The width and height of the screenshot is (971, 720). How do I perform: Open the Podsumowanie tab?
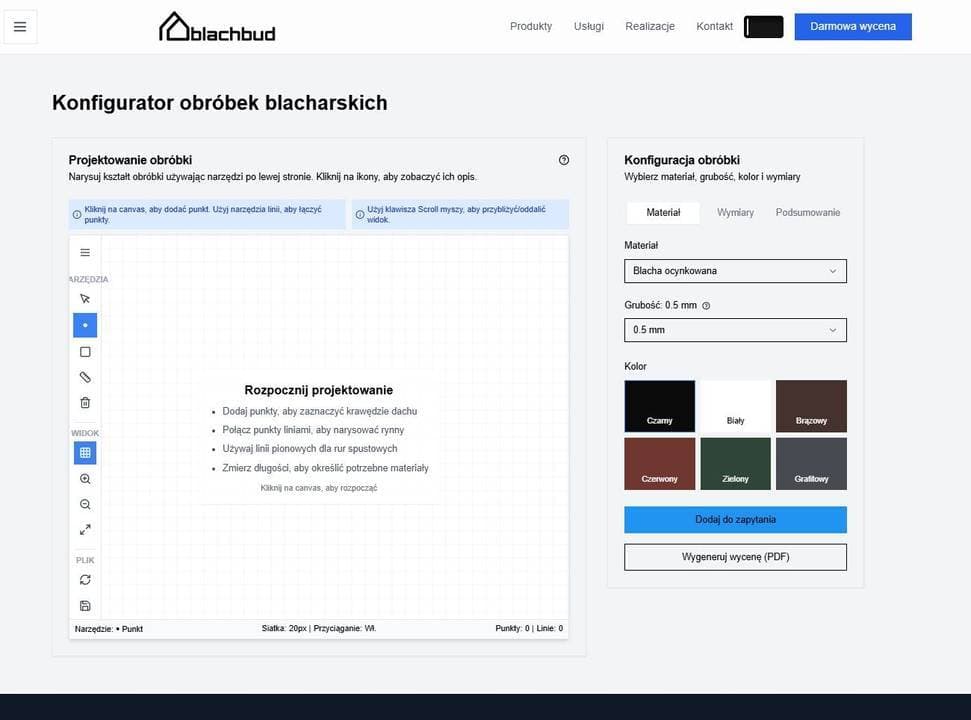pyautogui.click(x=808, y=212)
